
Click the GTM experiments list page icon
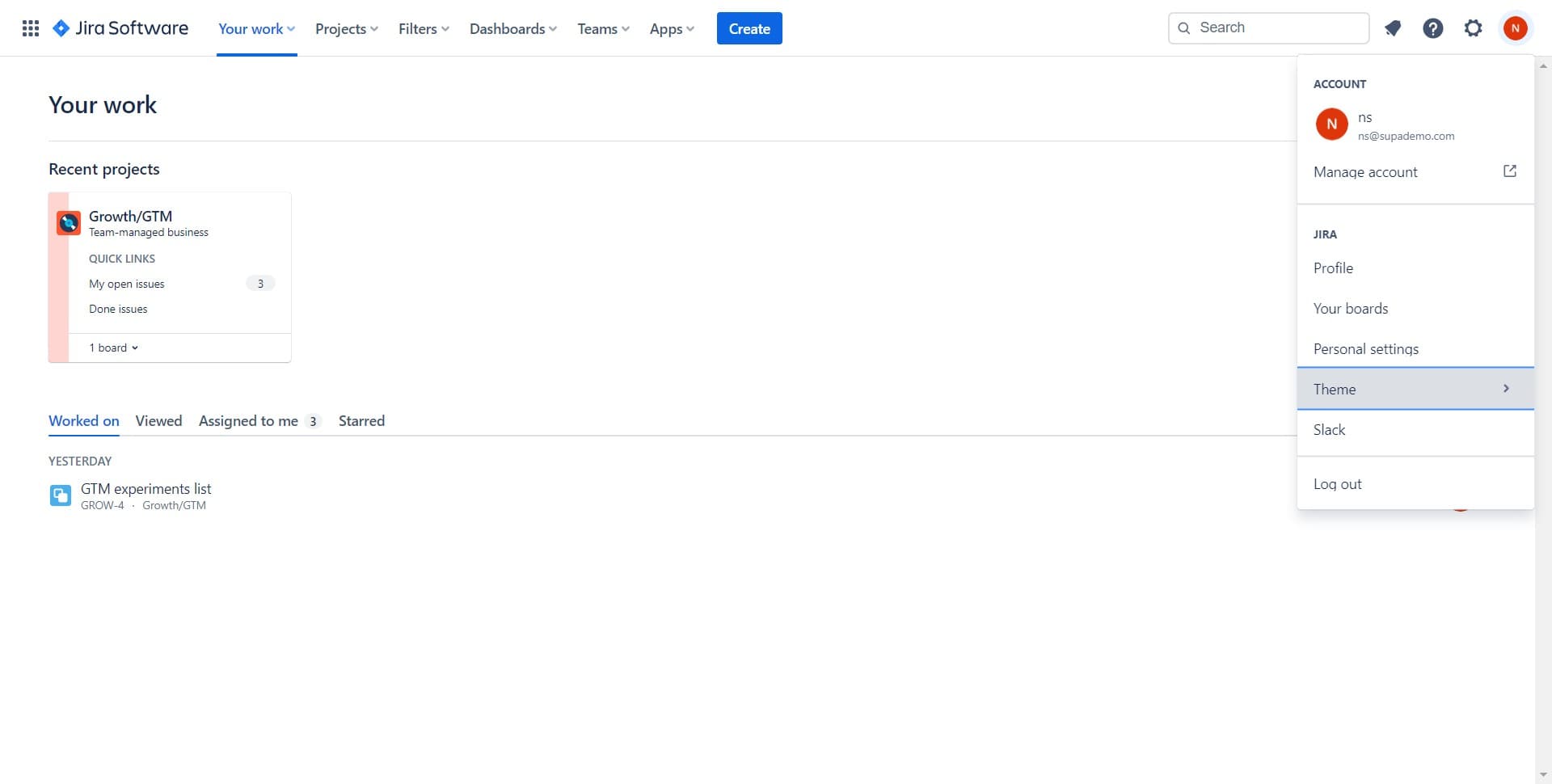(x=60, y=495)
